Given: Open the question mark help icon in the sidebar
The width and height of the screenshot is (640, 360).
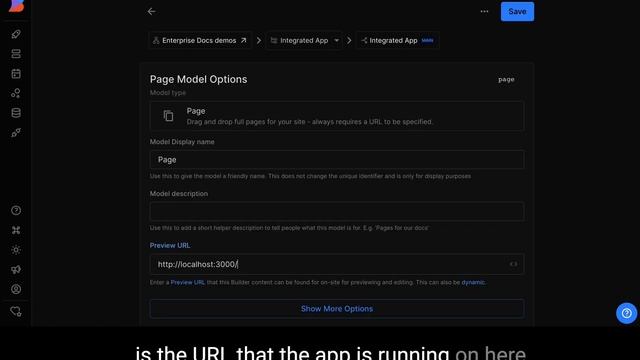Looking at the screenshot, I should 16,210.
